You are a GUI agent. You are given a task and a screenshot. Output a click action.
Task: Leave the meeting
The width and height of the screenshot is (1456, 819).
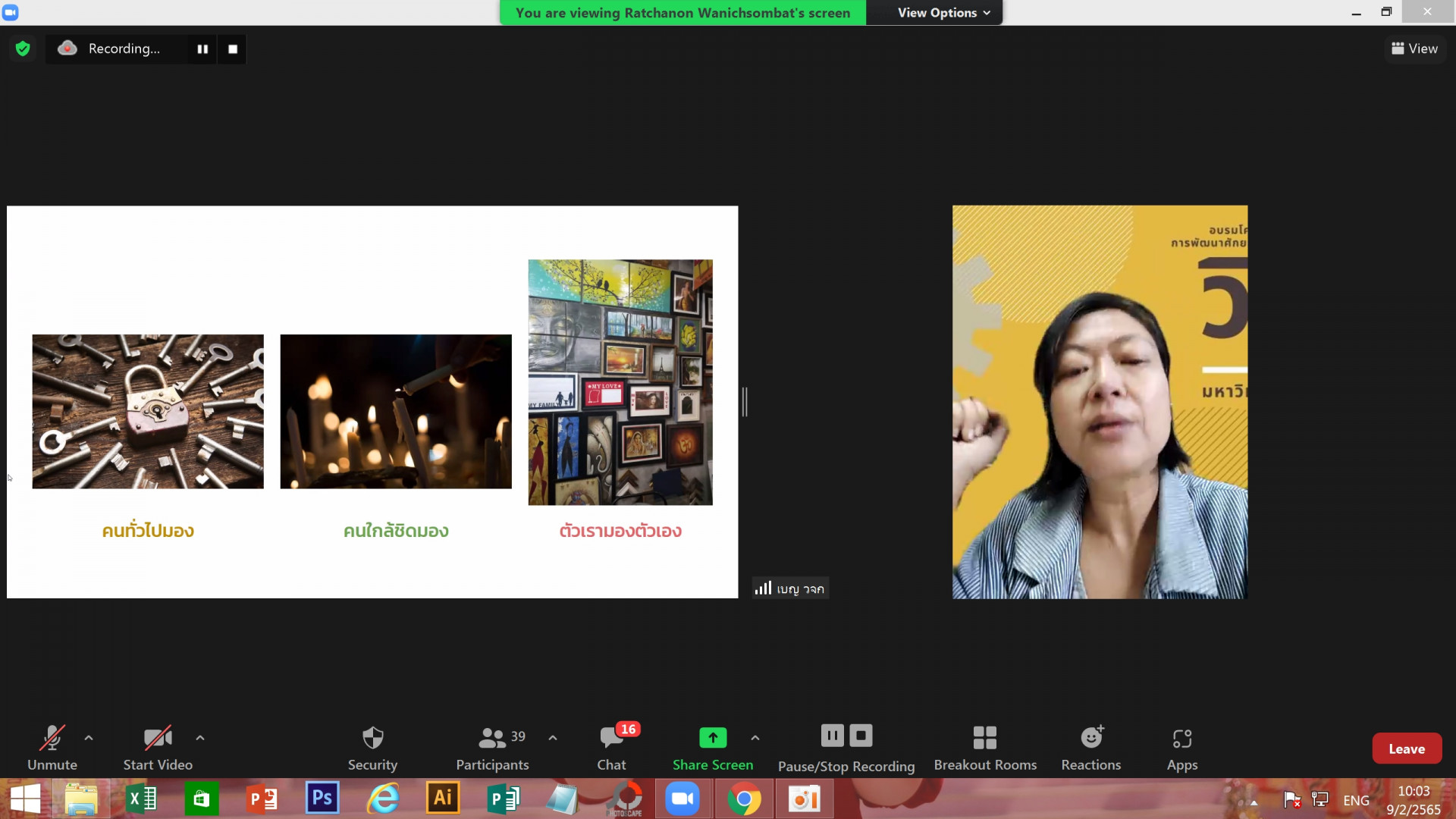pos(1406,748)
